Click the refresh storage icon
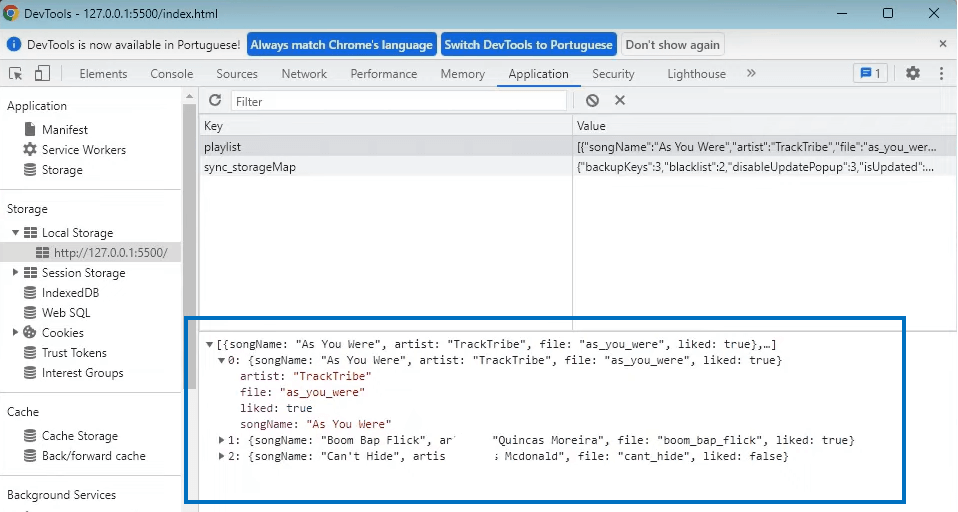The height and width of the screenshot is (512, 958). click(x=214, y=100)
